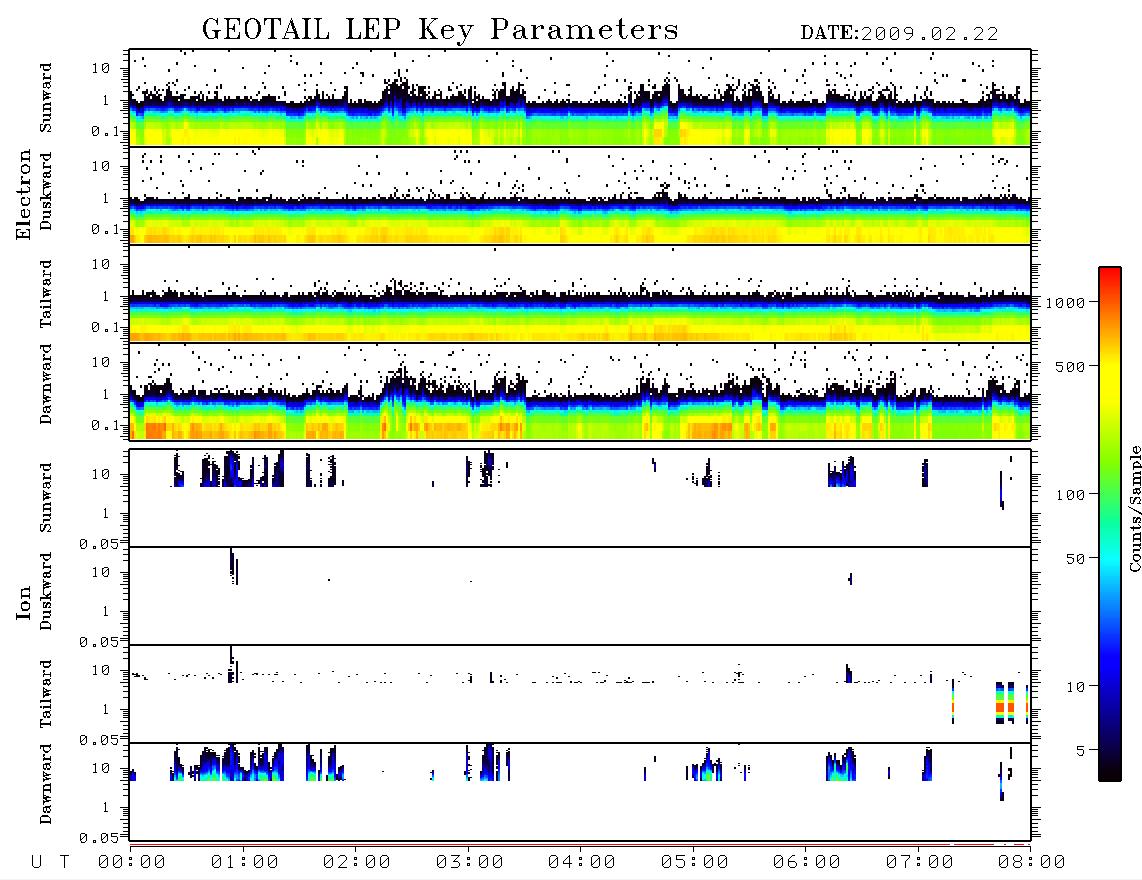1142x880 pixels.
Task: Click the "04:00" time tick label
Action: 582,863
